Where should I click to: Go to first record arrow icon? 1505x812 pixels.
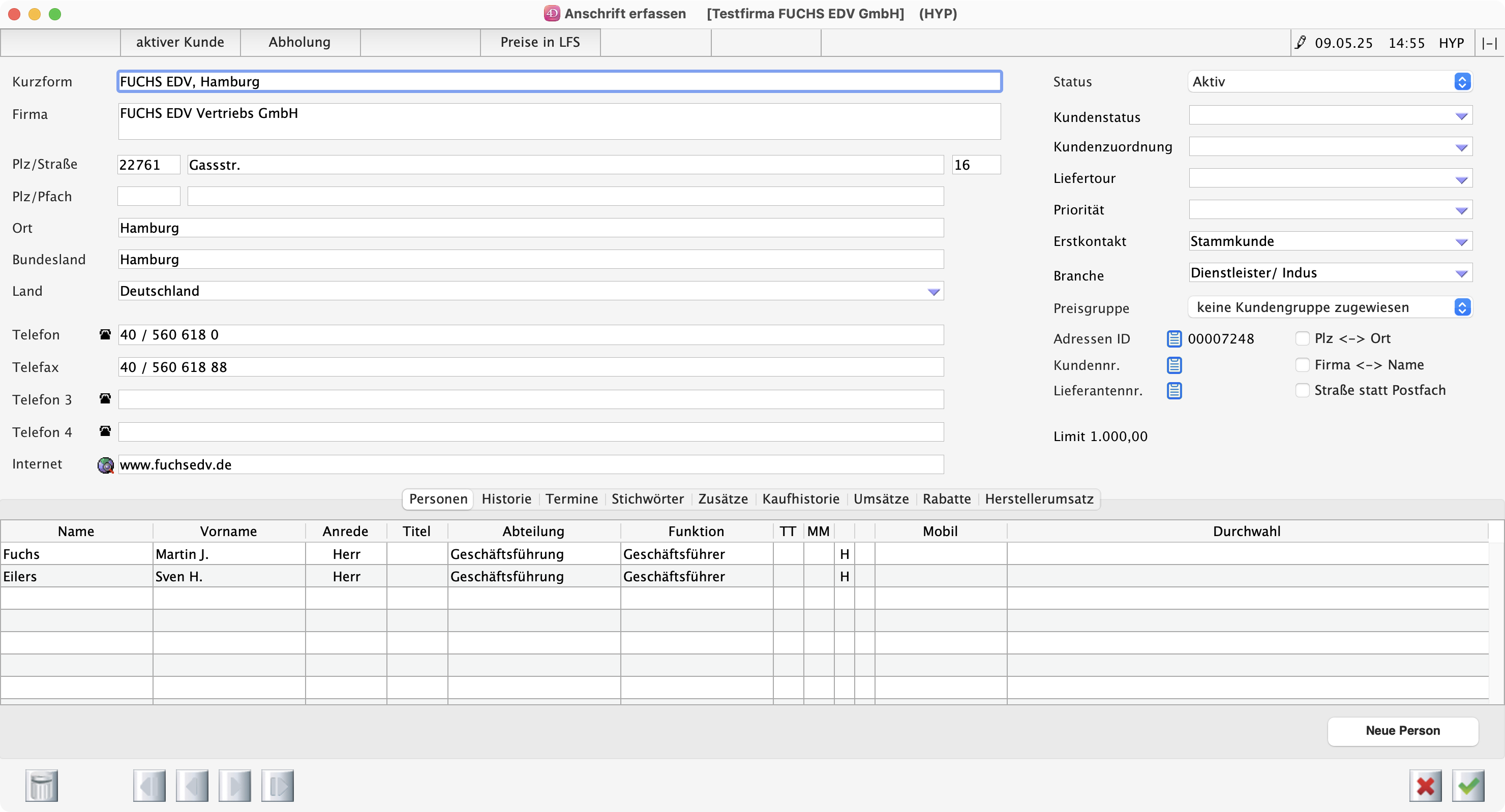149,786
